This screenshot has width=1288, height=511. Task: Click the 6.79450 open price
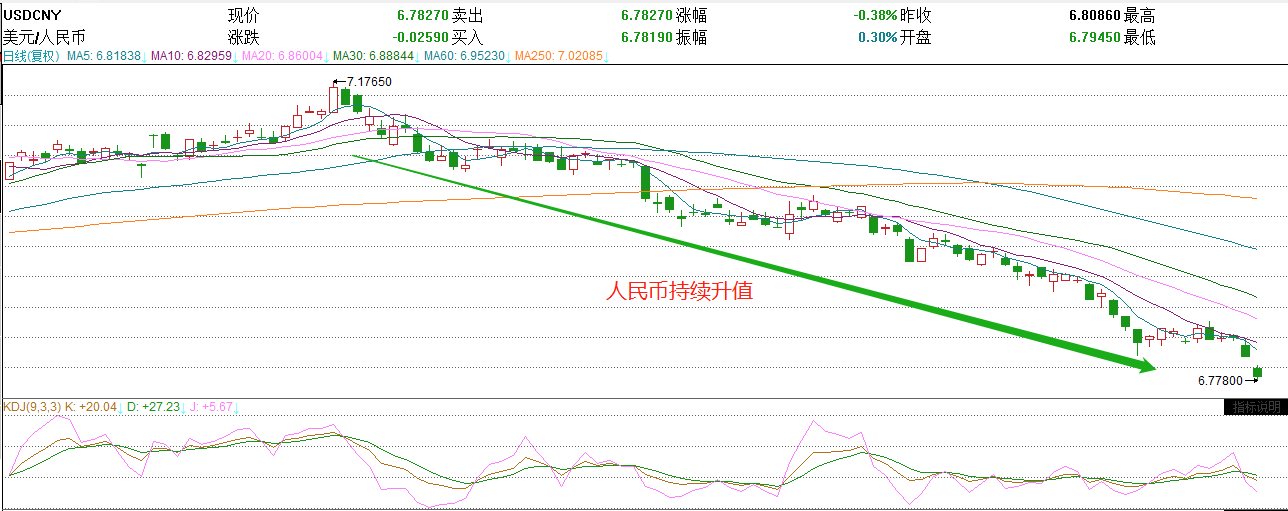point(1096,38)
